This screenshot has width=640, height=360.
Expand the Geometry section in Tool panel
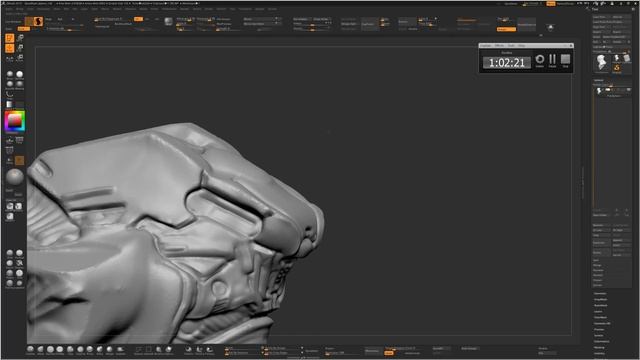click(600, 293)
